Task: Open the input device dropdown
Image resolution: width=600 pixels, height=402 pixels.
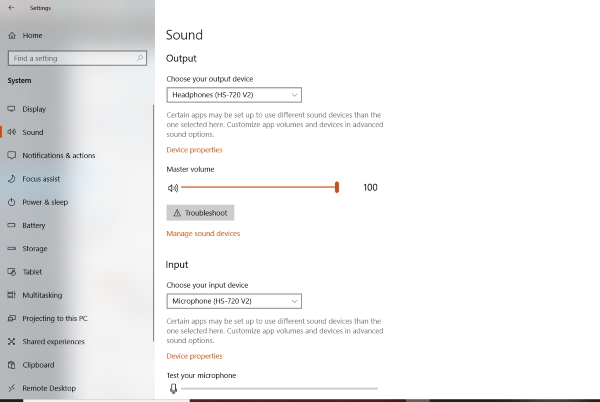Action: click(234, 301)
